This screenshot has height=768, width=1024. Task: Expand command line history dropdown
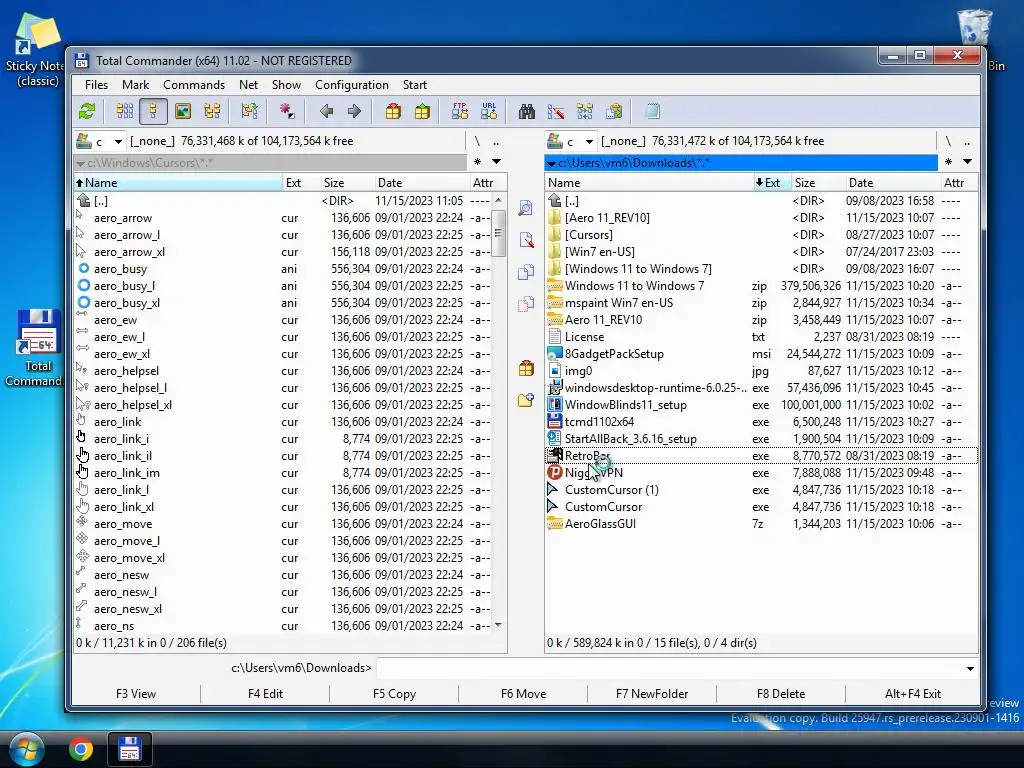970,668
